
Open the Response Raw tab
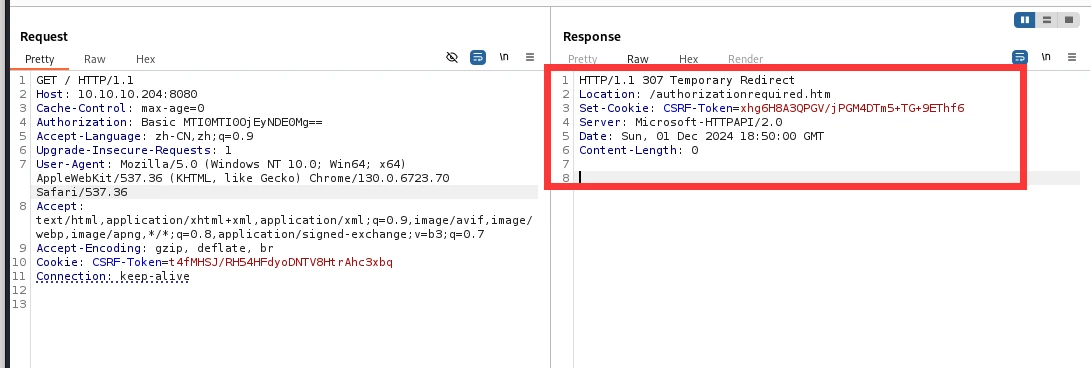click(x=637, y=59)
